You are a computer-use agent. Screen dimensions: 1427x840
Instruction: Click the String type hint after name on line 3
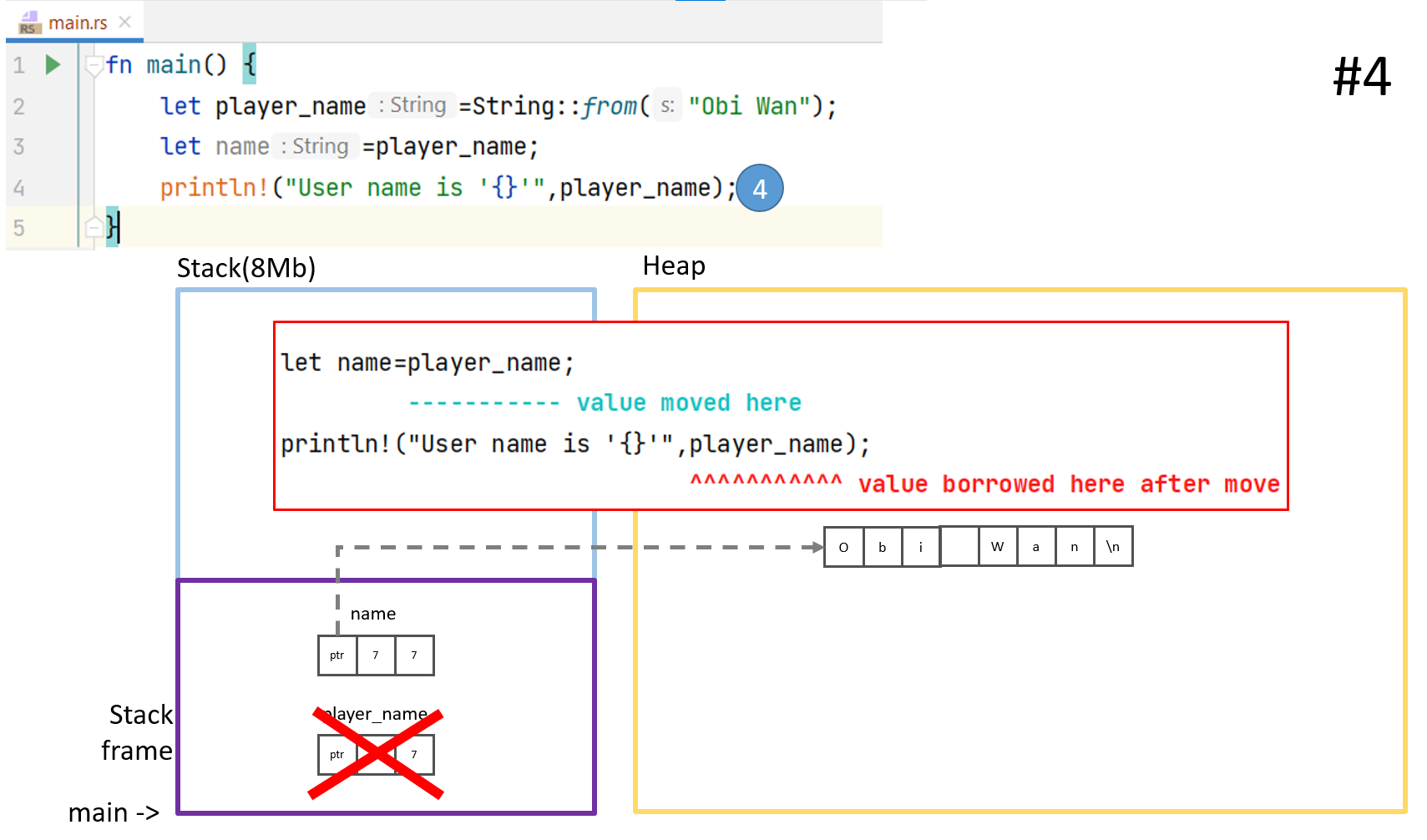coord(315,147)
